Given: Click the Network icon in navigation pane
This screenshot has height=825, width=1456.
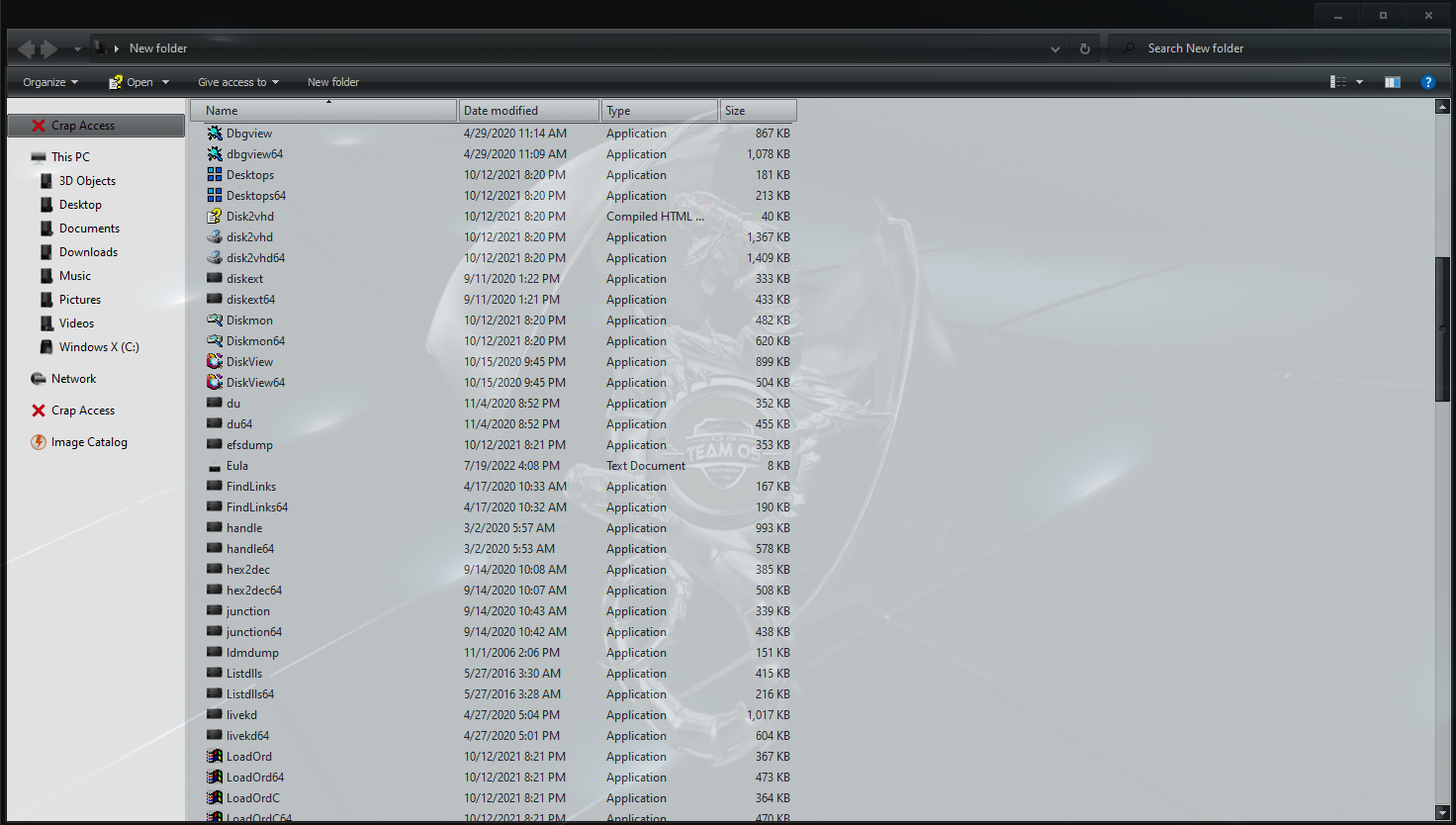Looking at the screenshot, I should (x=39, y=379).
